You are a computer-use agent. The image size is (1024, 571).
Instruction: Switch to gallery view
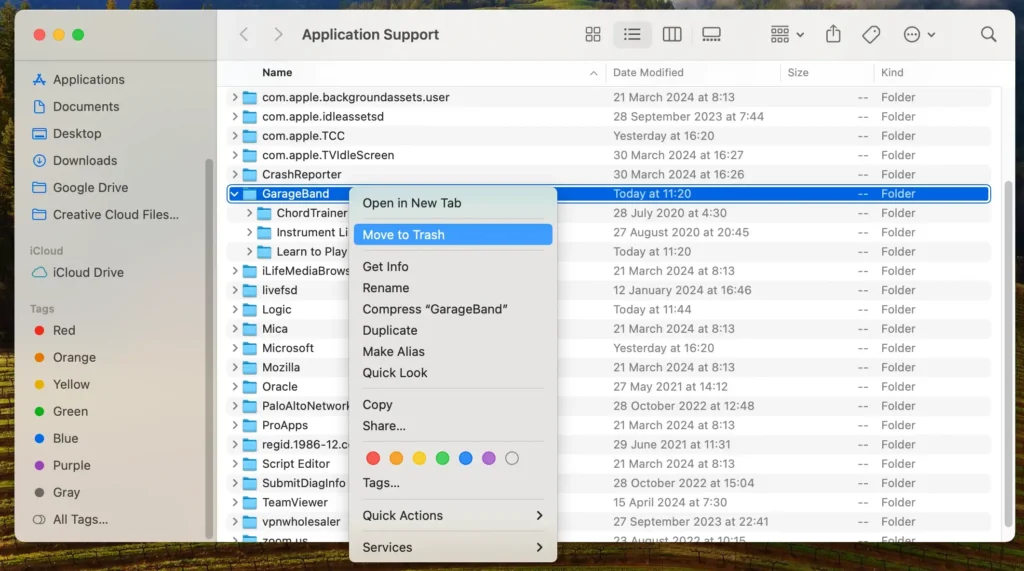pos(711,35)
